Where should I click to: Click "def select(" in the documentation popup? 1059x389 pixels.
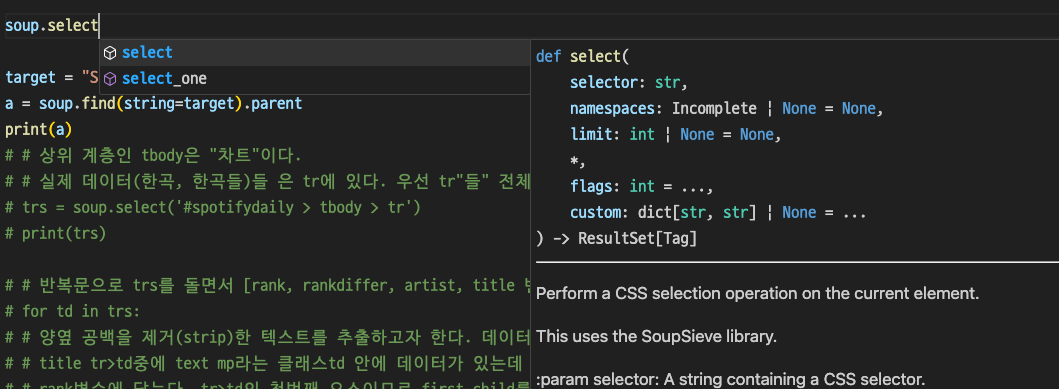[582, 57]
